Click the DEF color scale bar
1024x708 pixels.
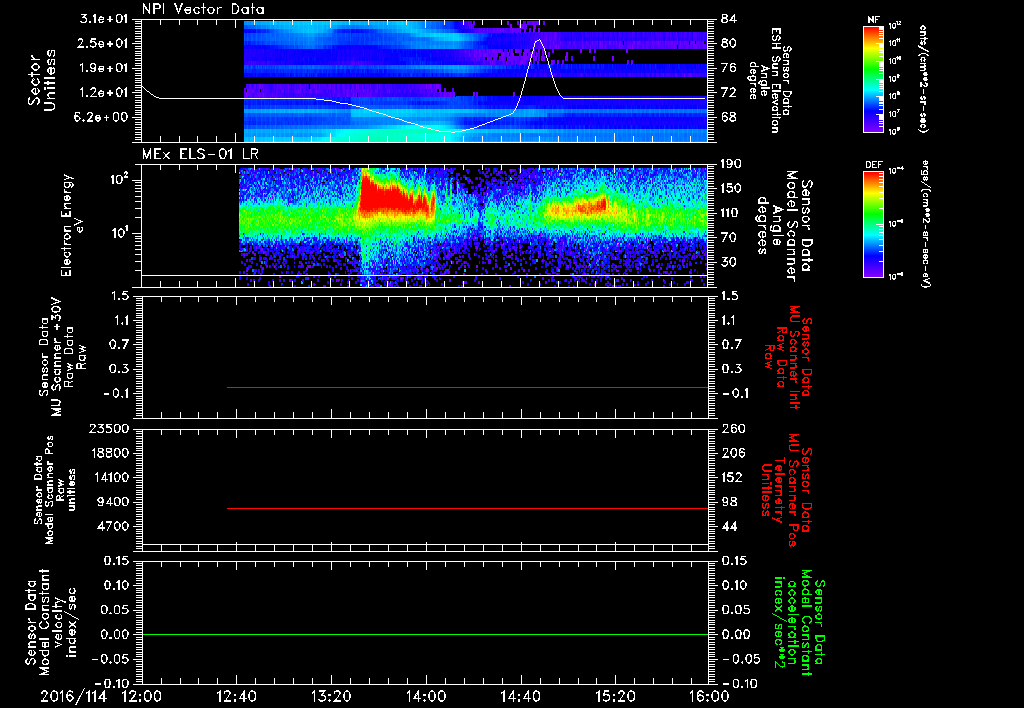point(873,224)
